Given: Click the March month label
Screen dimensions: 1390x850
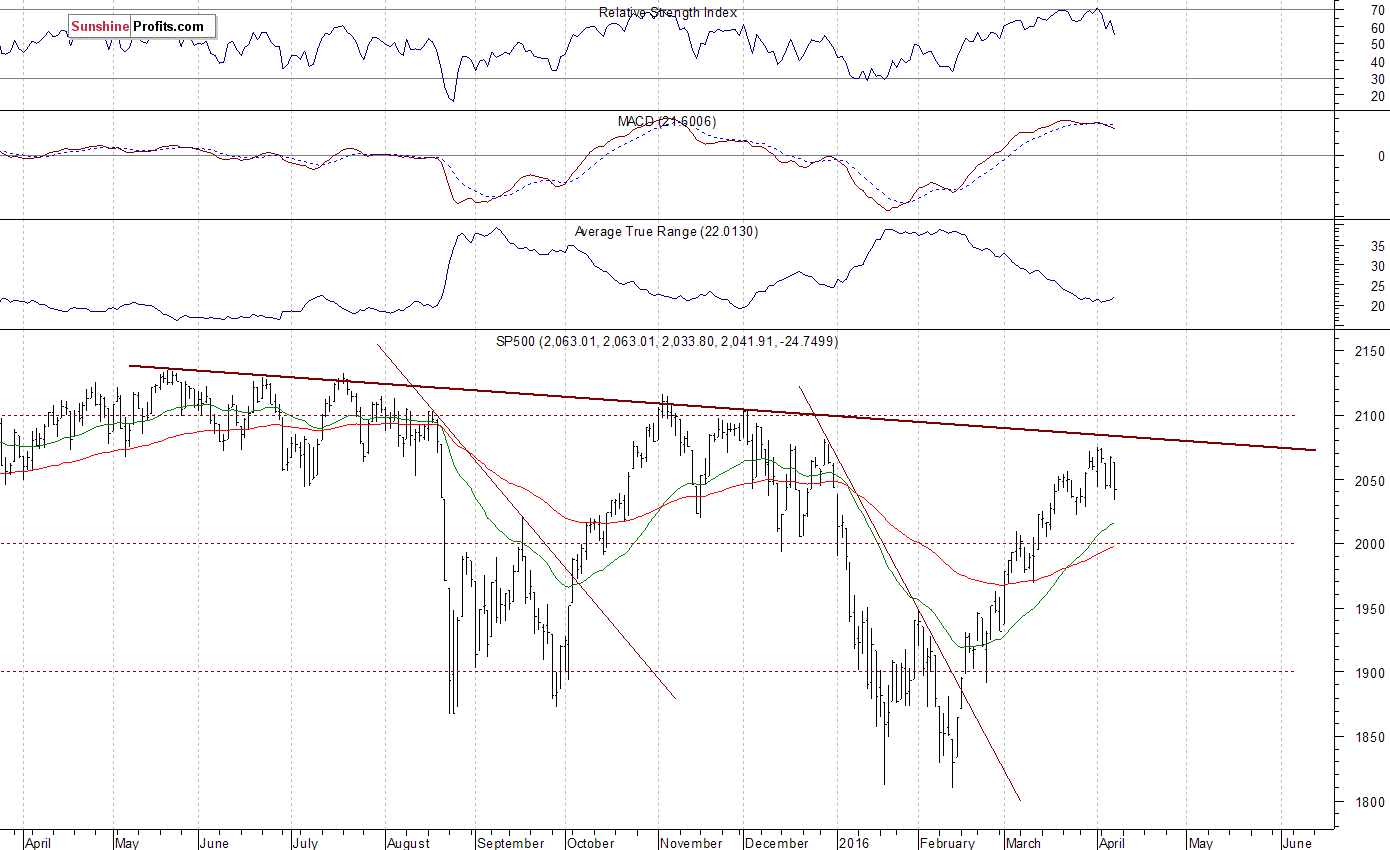Looking at the screenshot, I should 1022,843.
